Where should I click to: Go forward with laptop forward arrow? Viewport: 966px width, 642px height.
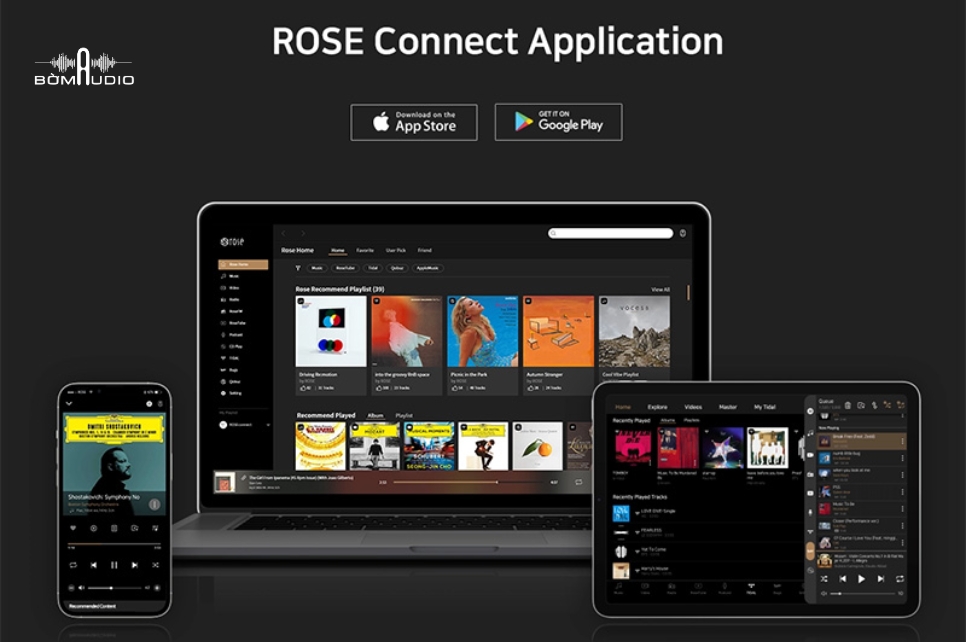(x=303, y=234)
